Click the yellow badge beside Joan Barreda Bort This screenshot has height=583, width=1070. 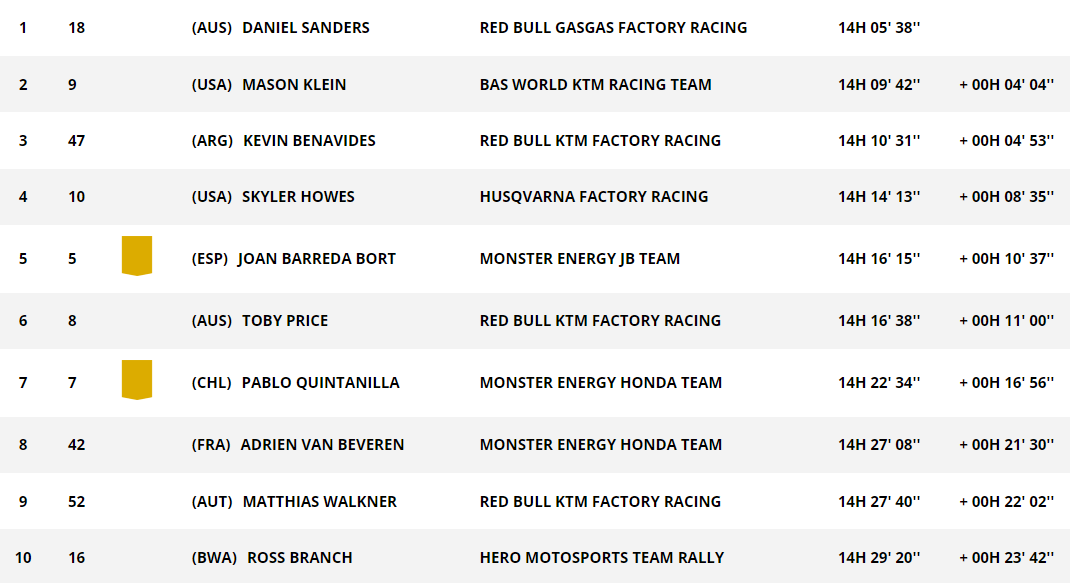136,255
